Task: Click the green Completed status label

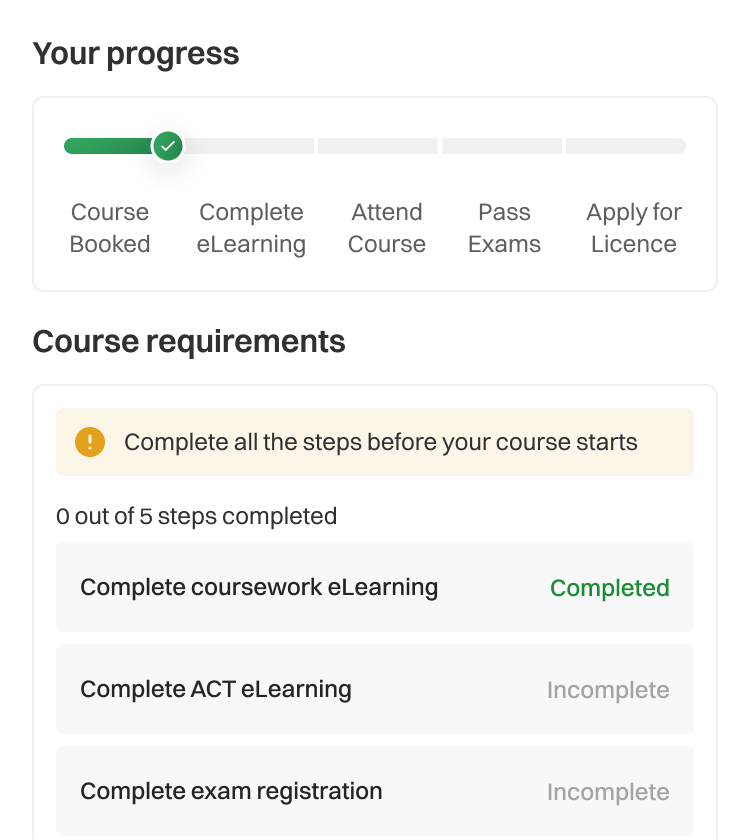Action: [x=610, y=588]
